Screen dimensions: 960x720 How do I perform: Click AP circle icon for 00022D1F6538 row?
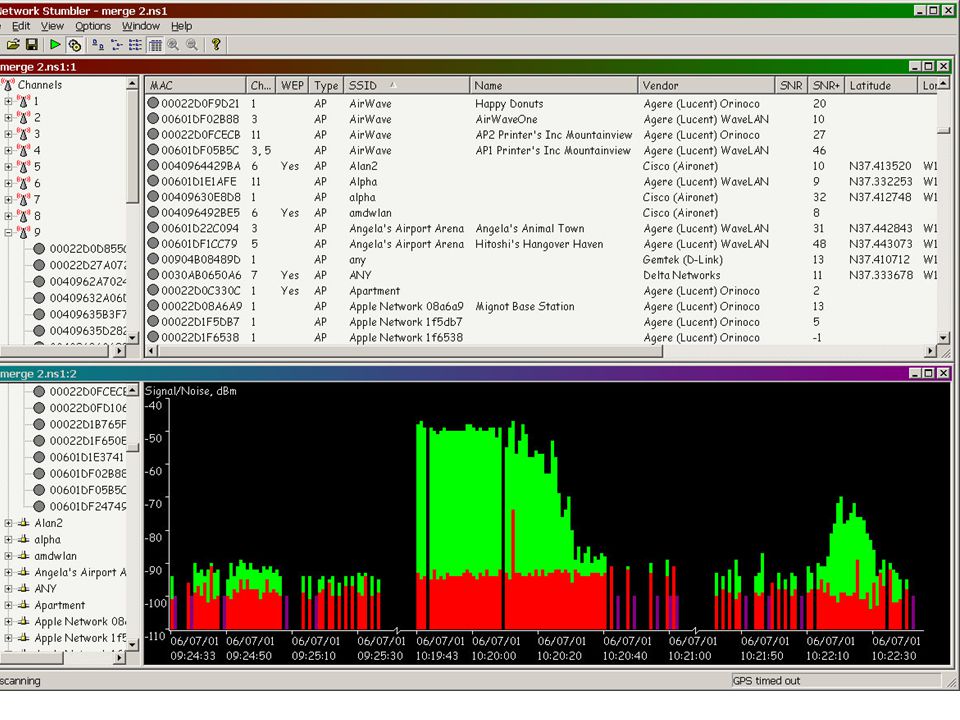[153, 337]
